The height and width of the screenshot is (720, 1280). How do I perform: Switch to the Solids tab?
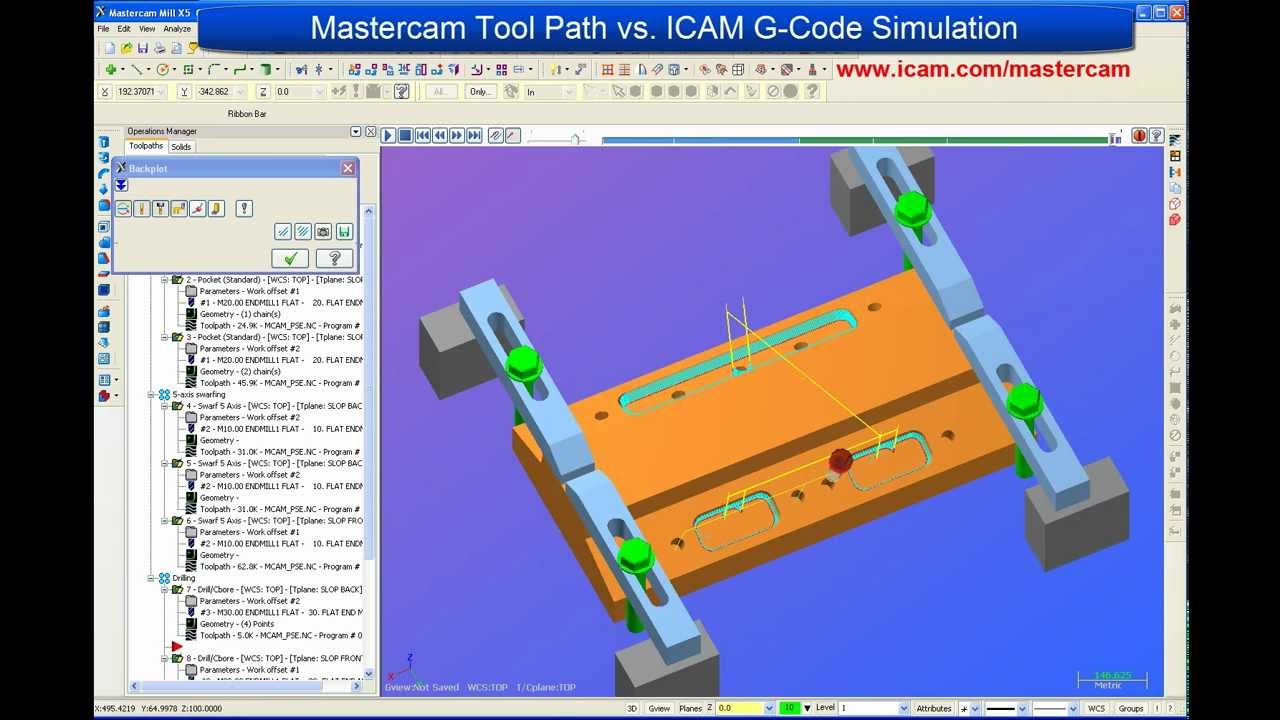coord(181,146)
